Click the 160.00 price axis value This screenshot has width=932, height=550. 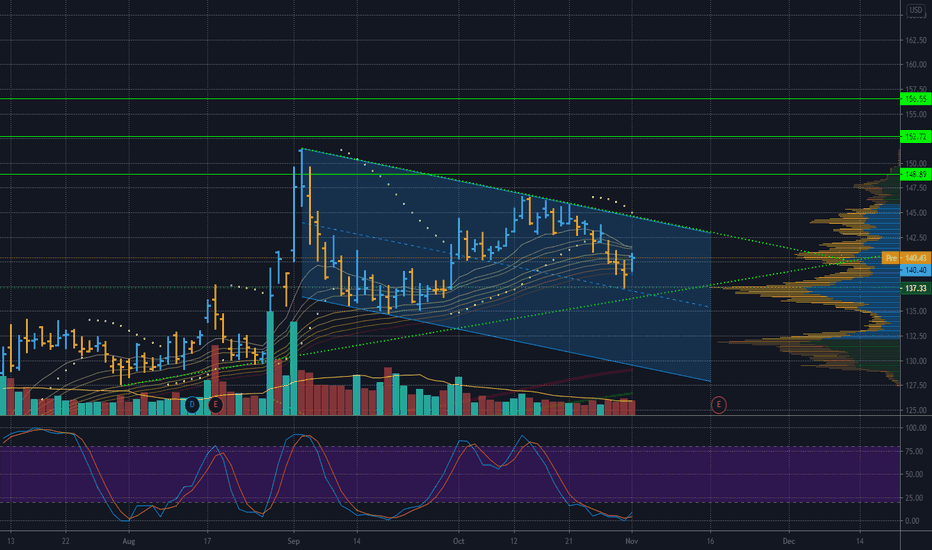[x=916, y=65]
